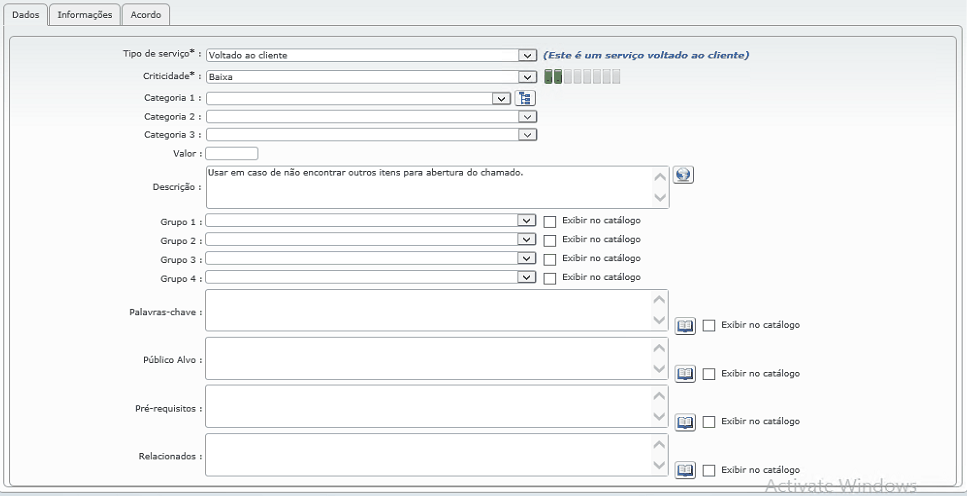Click into the Valor input field
This screenshot has width=967, height=496.
tap(232, 154)
